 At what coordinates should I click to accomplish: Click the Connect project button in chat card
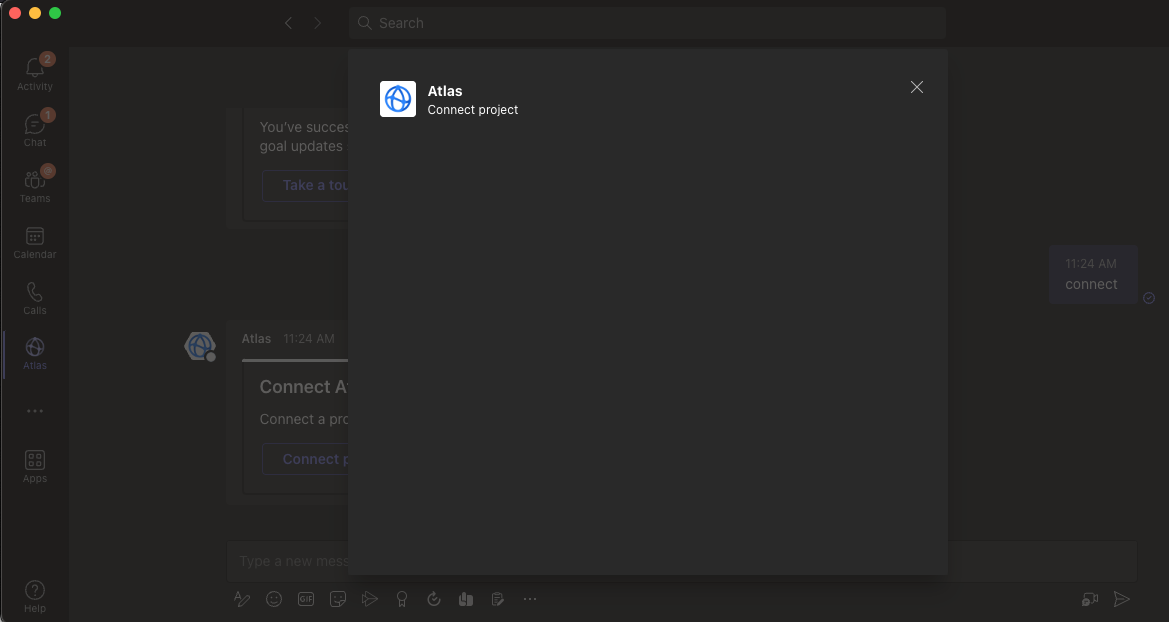(306, 459)
